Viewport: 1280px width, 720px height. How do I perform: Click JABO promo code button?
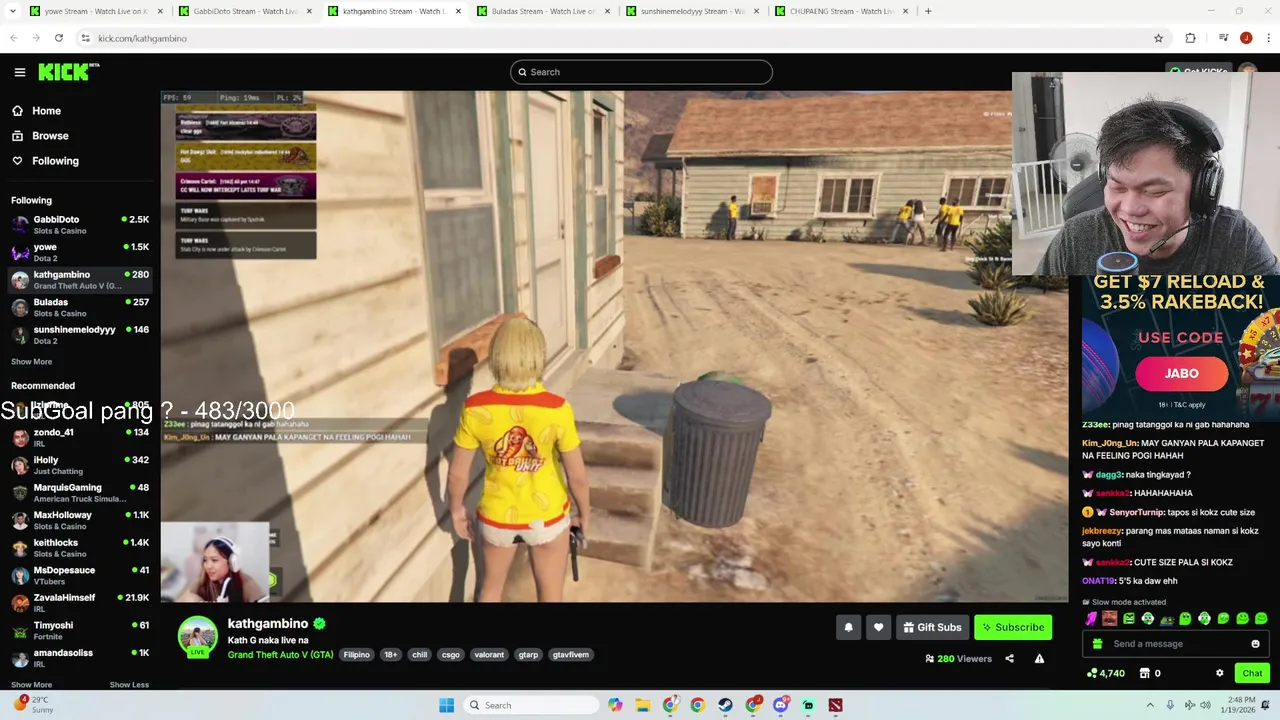click(x=1181, y=373)
